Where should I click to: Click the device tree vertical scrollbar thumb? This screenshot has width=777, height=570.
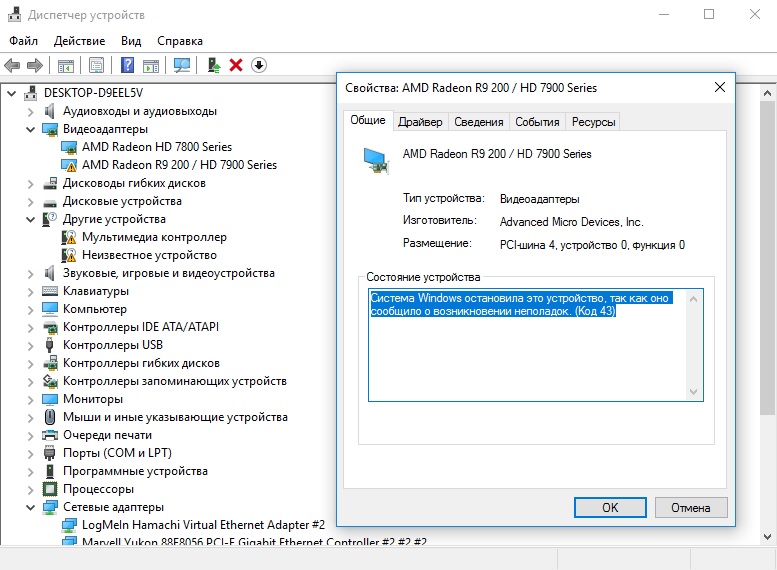click(x=767, y=258)
